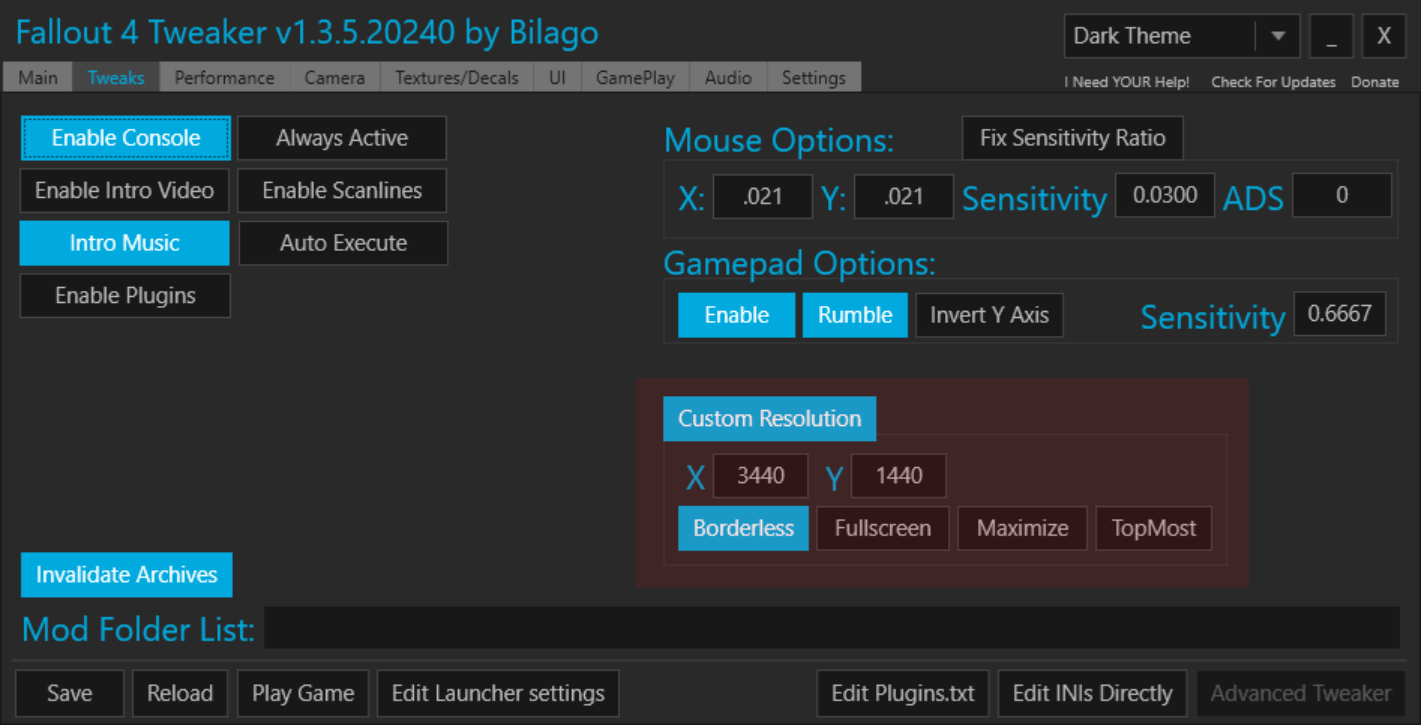Click Fix Sensitivity Ratio button

(x=1073, y=138)
